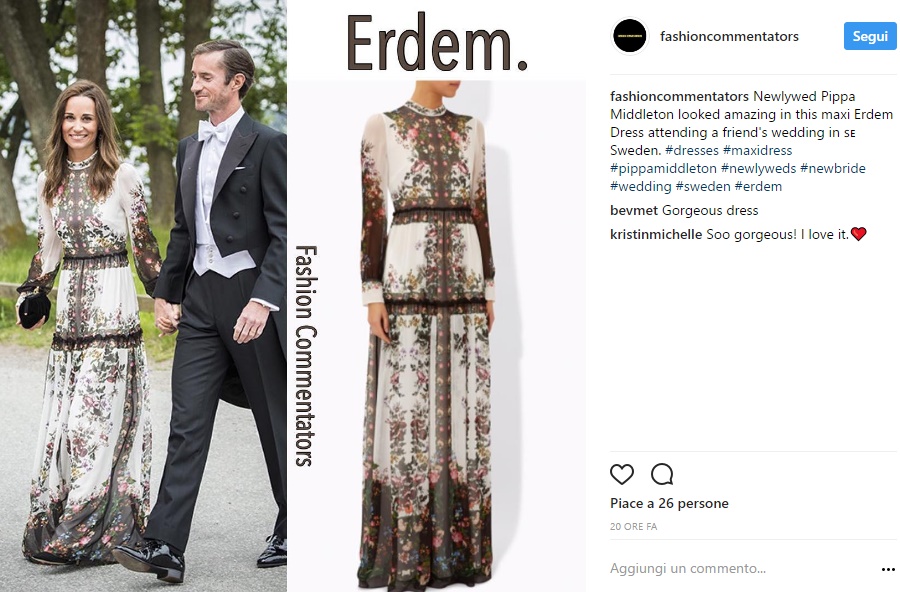
Task: Open the #sweden hashtag
Action: click(x=703, y=187)
